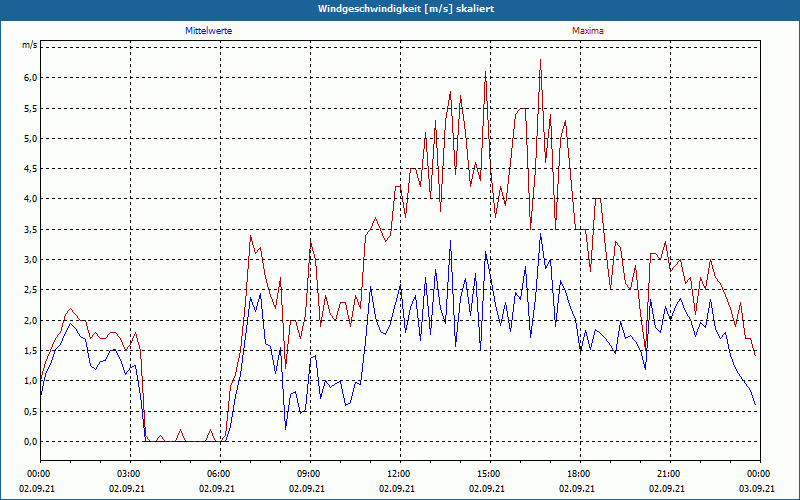Click the 06:00 time label

tap(220, 474)
